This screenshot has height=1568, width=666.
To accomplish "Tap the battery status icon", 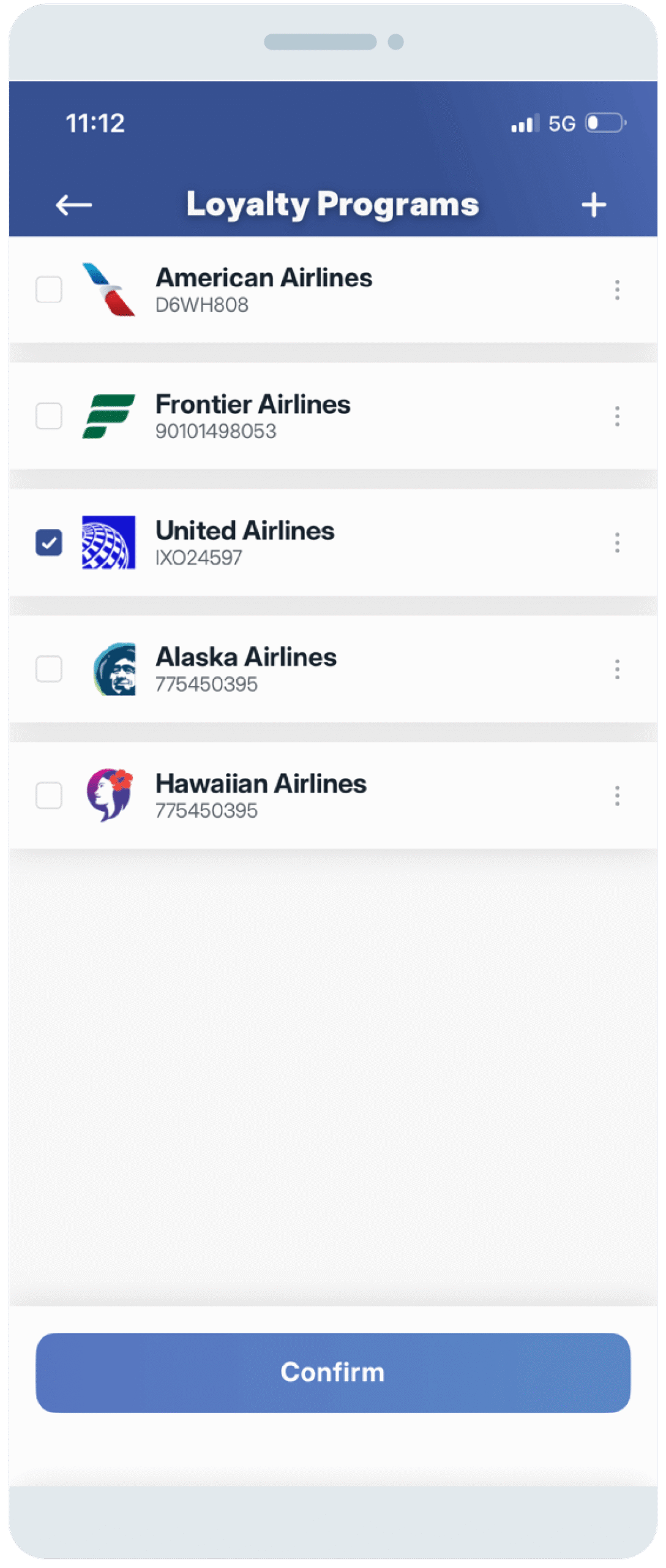I will pyautogui.click(x=605, y=123).
